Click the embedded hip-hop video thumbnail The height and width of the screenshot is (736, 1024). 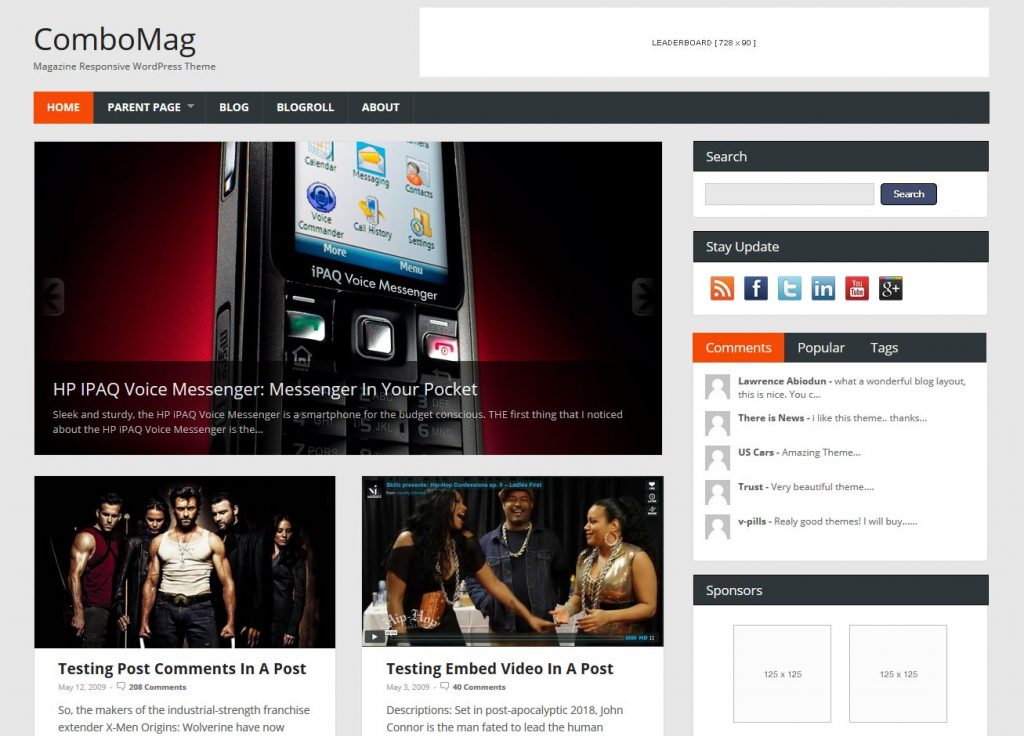[513, 561]
